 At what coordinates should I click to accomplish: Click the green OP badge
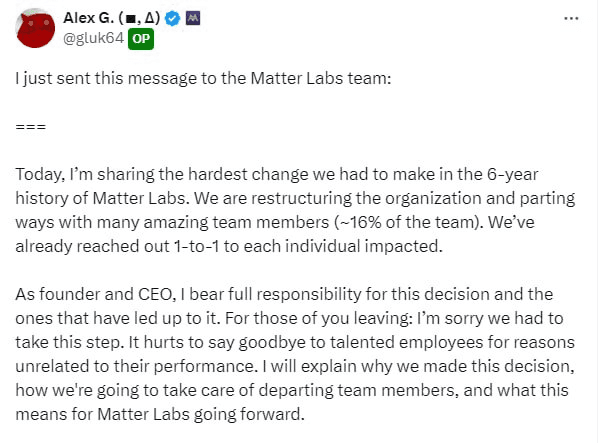(140, 38)
